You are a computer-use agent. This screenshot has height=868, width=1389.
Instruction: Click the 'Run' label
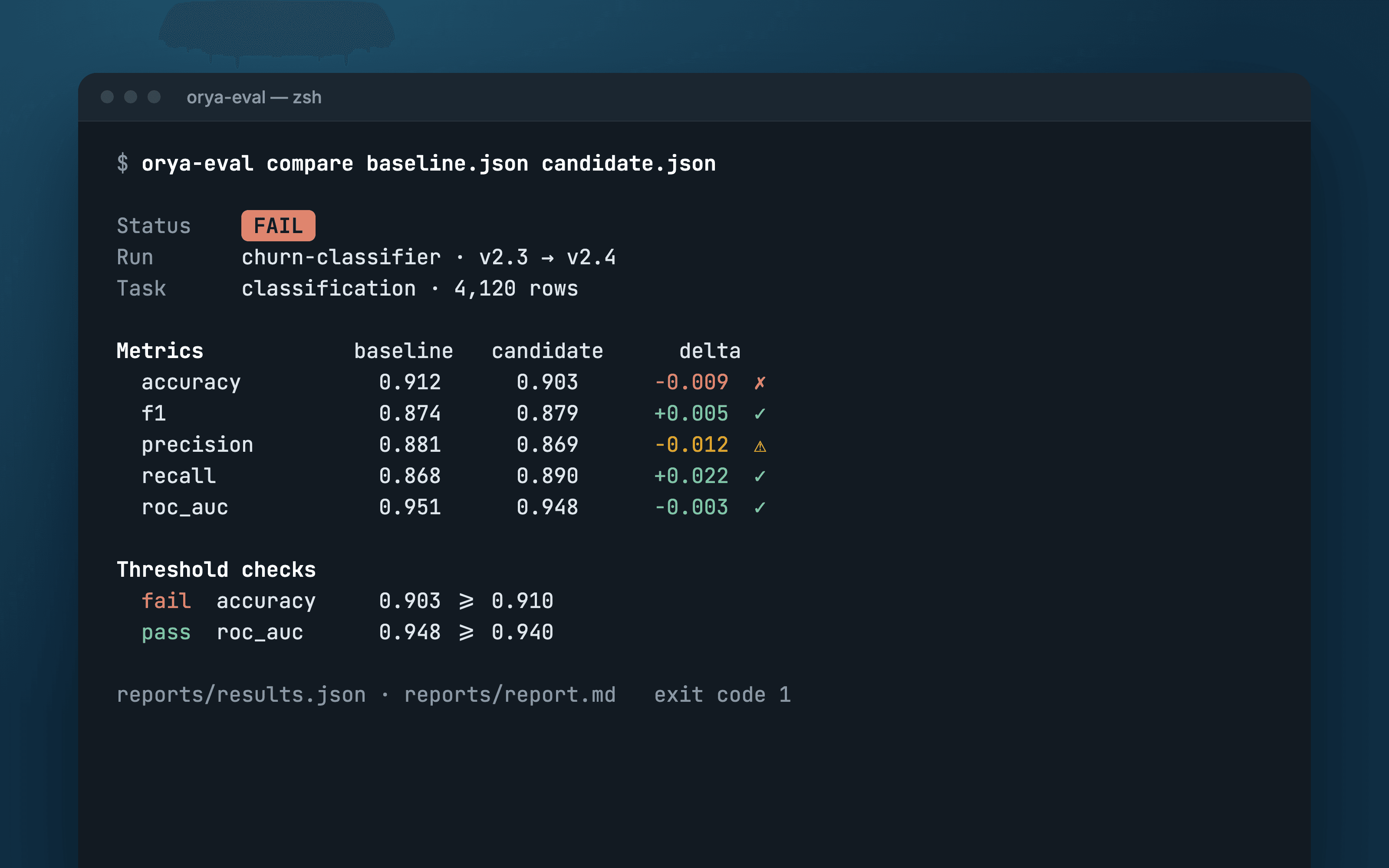tap(135, 257)
